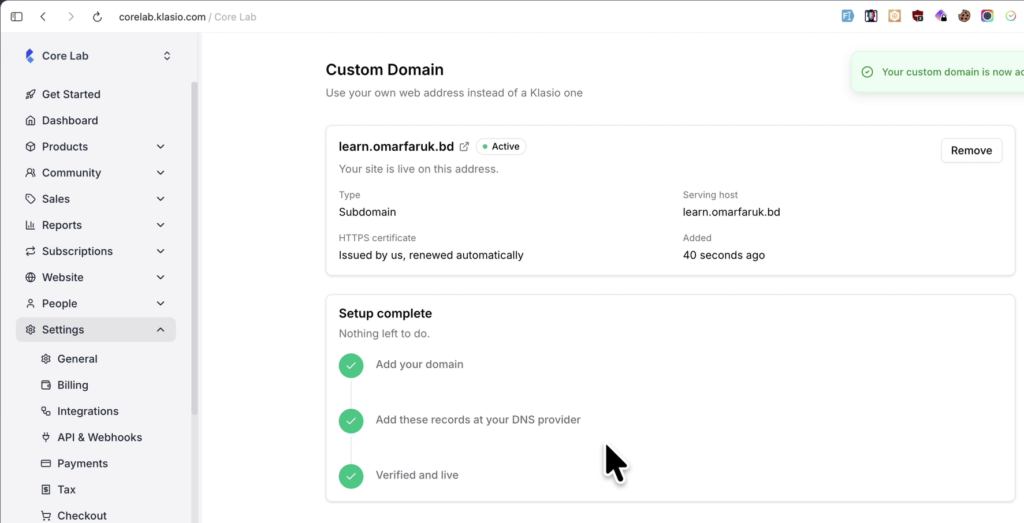Click the orange hexagon extension icon
Image resolution: width=1024 pixels, height=523 pixels.
click(x=894, y=16)
